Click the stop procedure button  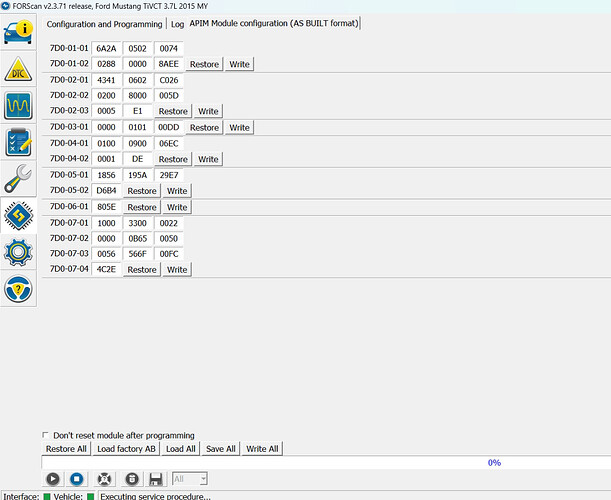click(77, 479)
